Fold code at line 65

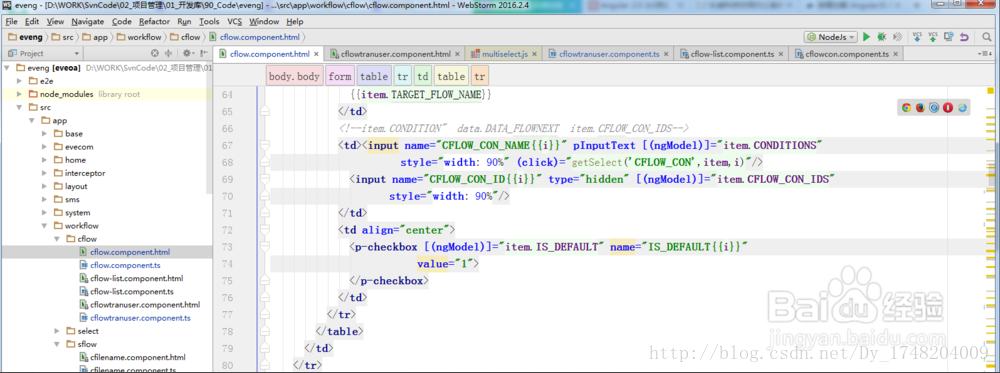point(264,112)
